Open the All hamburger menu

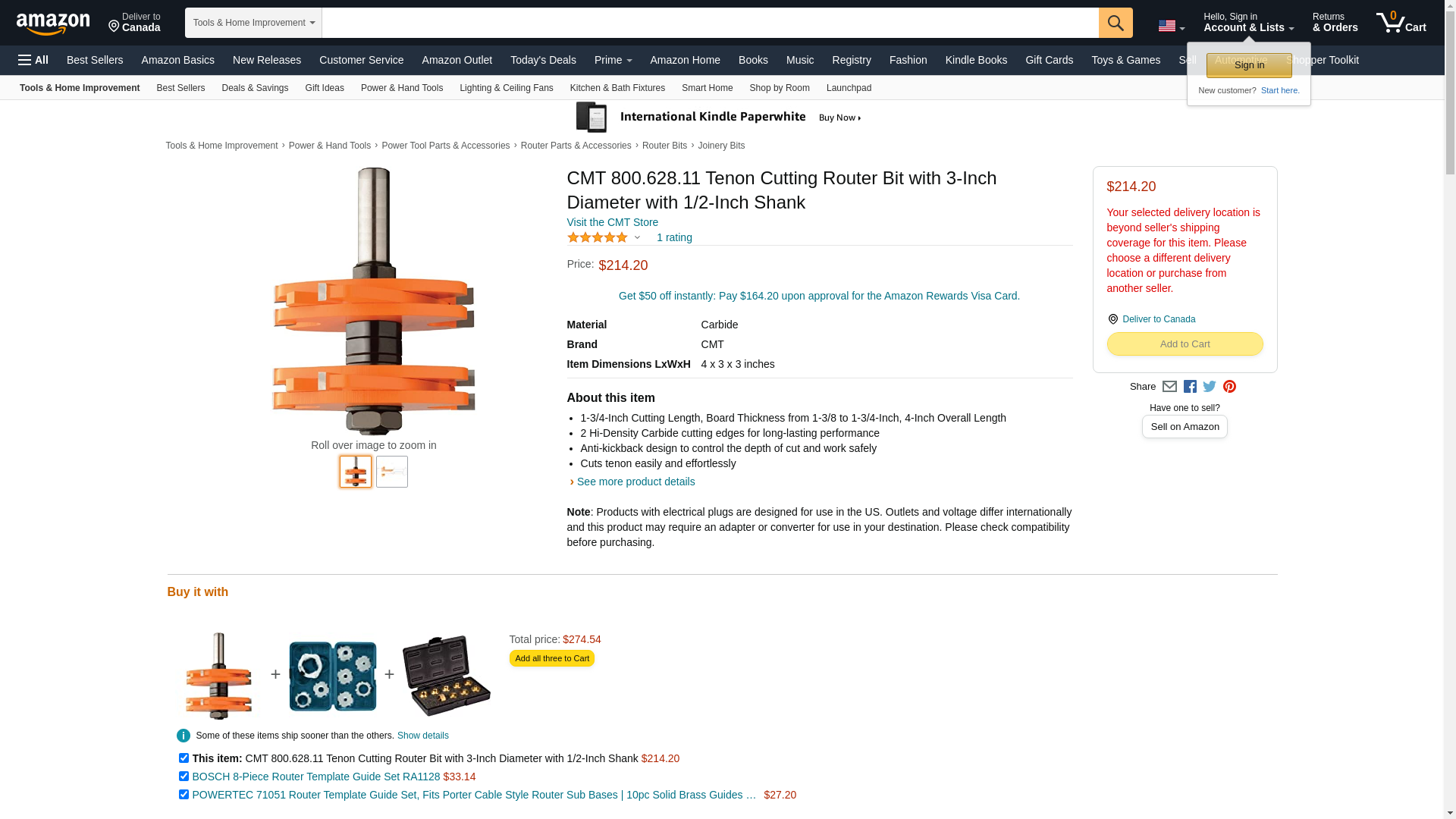pyautogui.click(x=33, y=60)
